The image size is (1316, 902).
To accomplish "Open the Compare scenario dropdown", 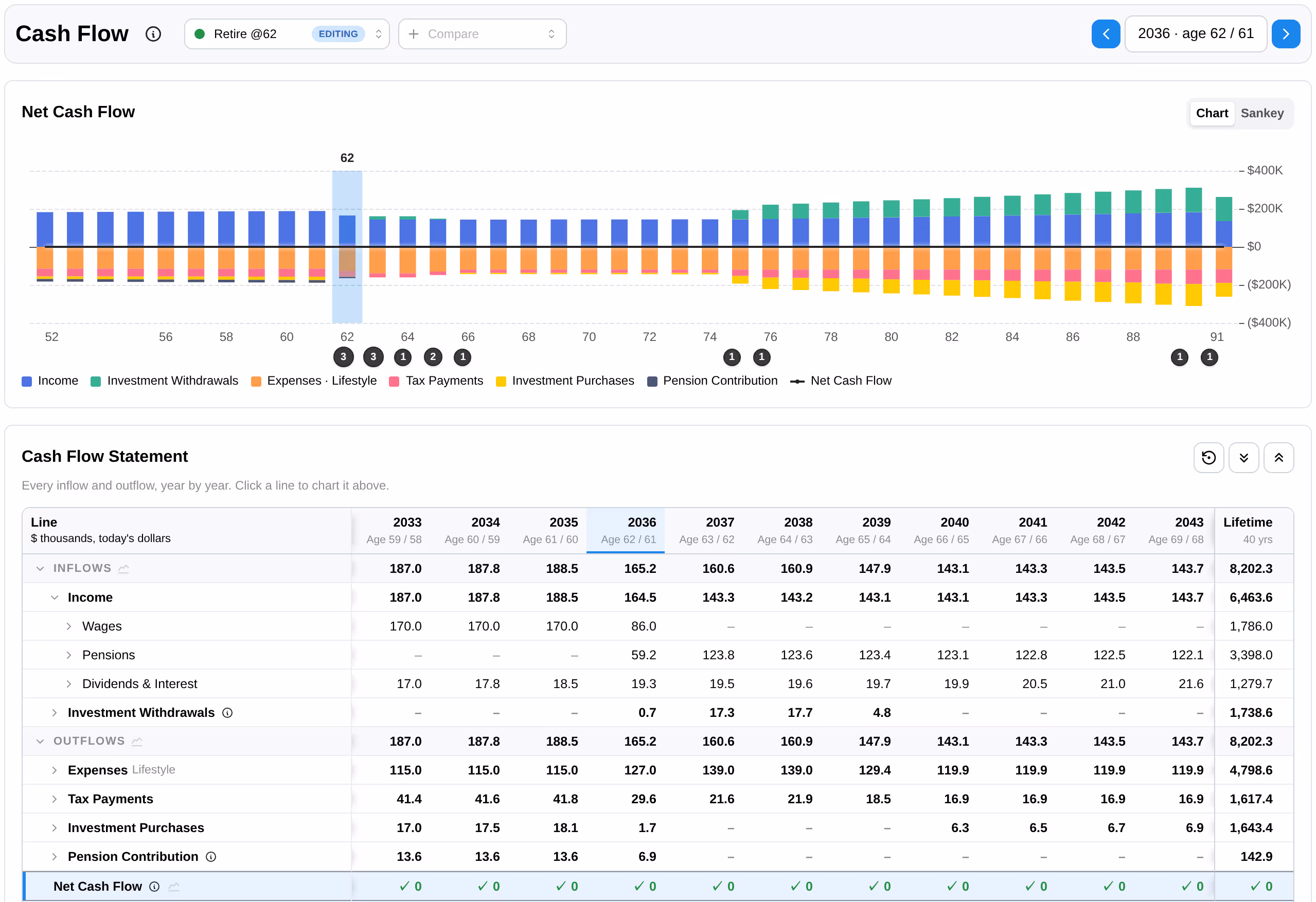I will (483, 34).
